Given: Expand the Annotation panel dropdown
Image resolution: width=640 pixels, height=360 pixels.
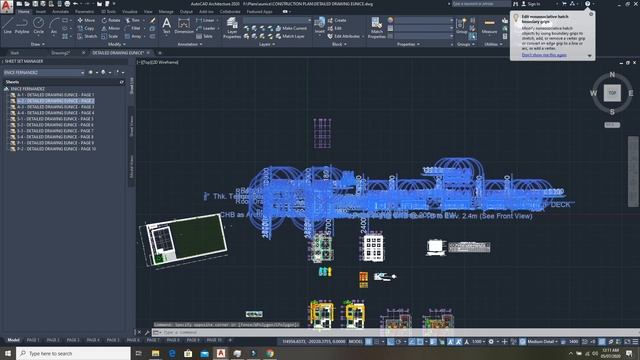Looking at the screenshot, I should pos(190,44).
